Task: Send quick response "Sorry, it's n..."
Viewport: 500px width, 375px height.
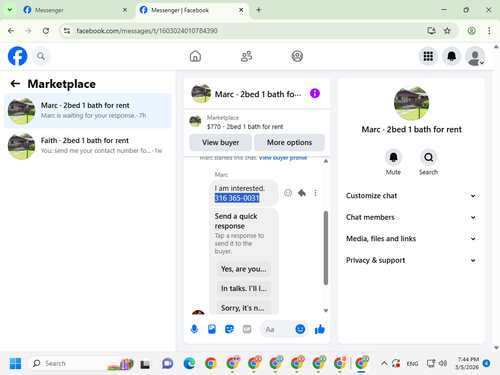Action: pyautogui.click(x=244, y=308)
